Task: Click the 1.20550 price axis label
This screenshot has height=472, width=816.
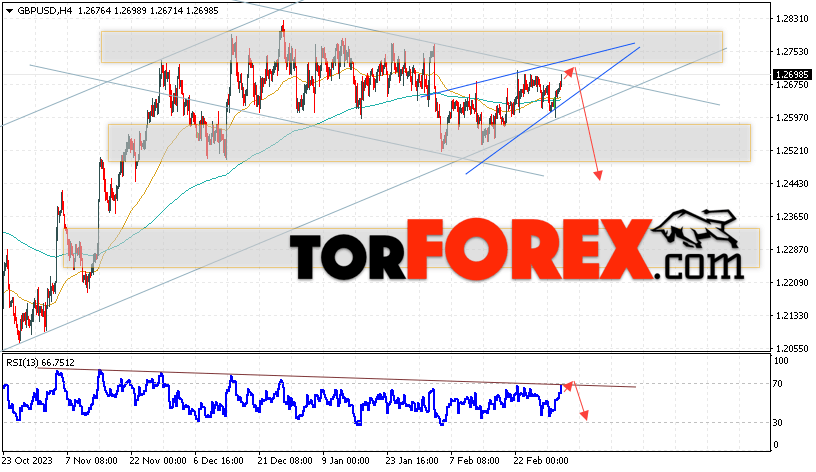Action: pyautogui.click(x=792, y=348)
